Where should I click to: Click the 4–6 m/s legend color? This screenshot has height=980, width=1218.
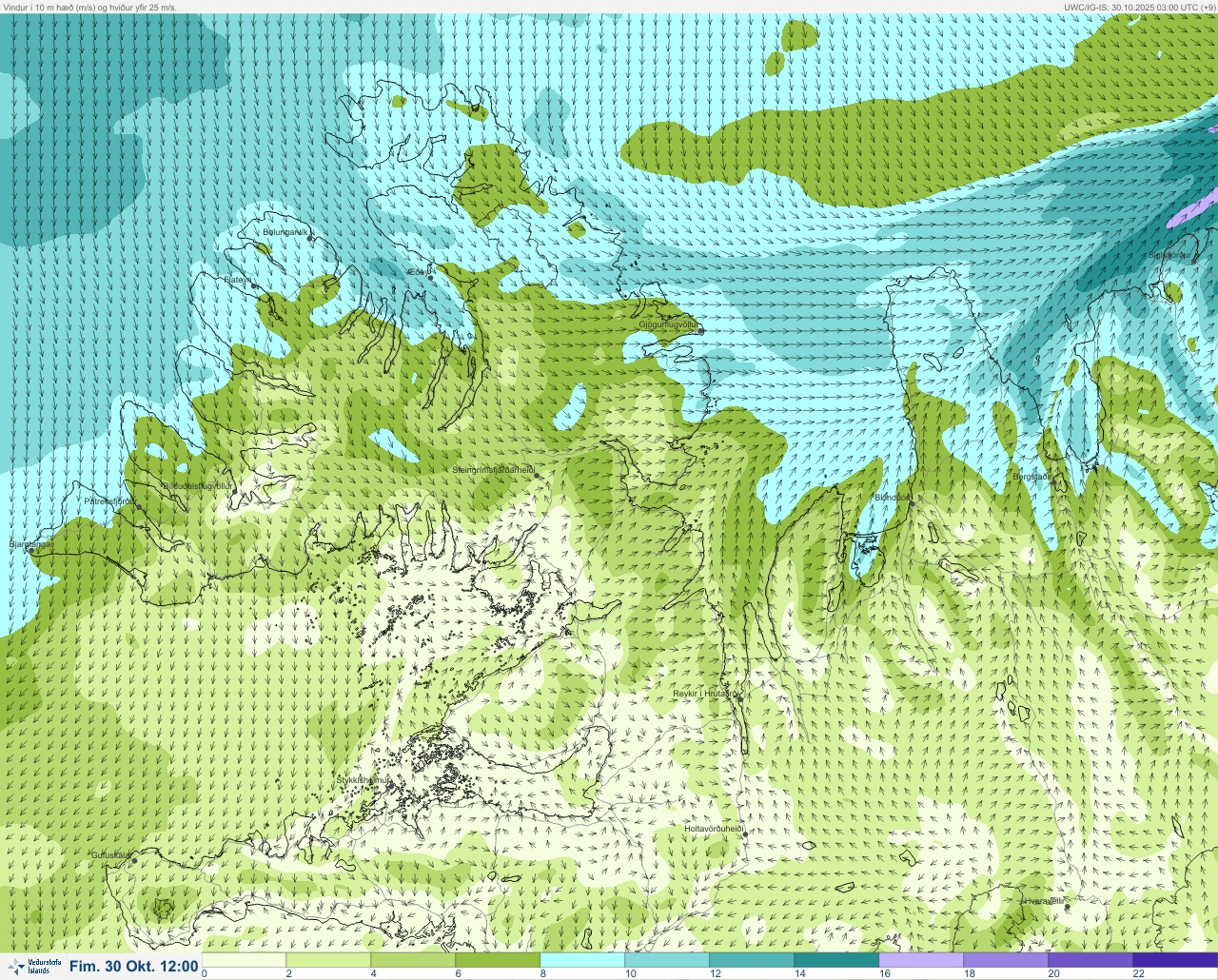(x=414, y=960)
